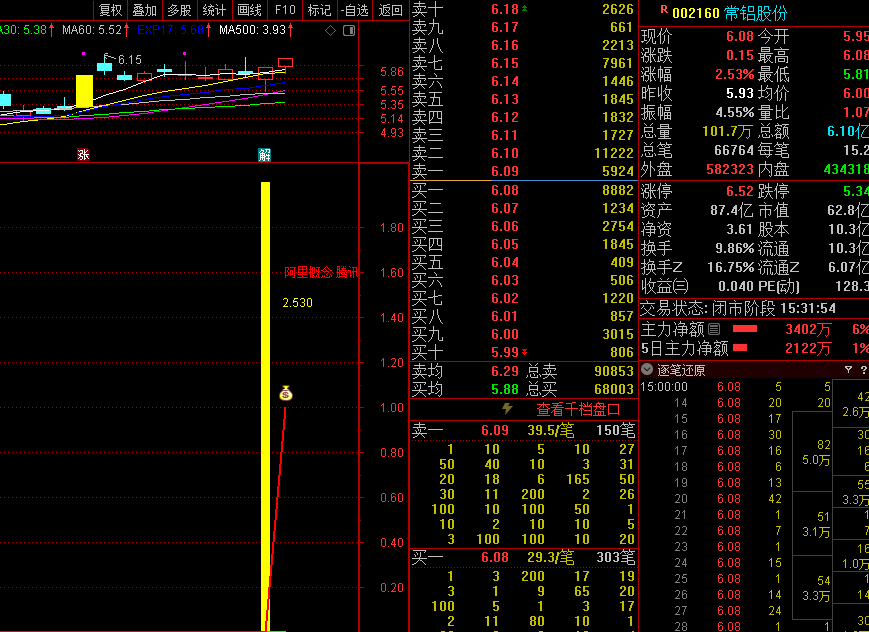This screenshot has height=632, width=869.
Task: Click the red down arrow beside 买十 price
Action: pyautogui.click(x=526, y=352)
